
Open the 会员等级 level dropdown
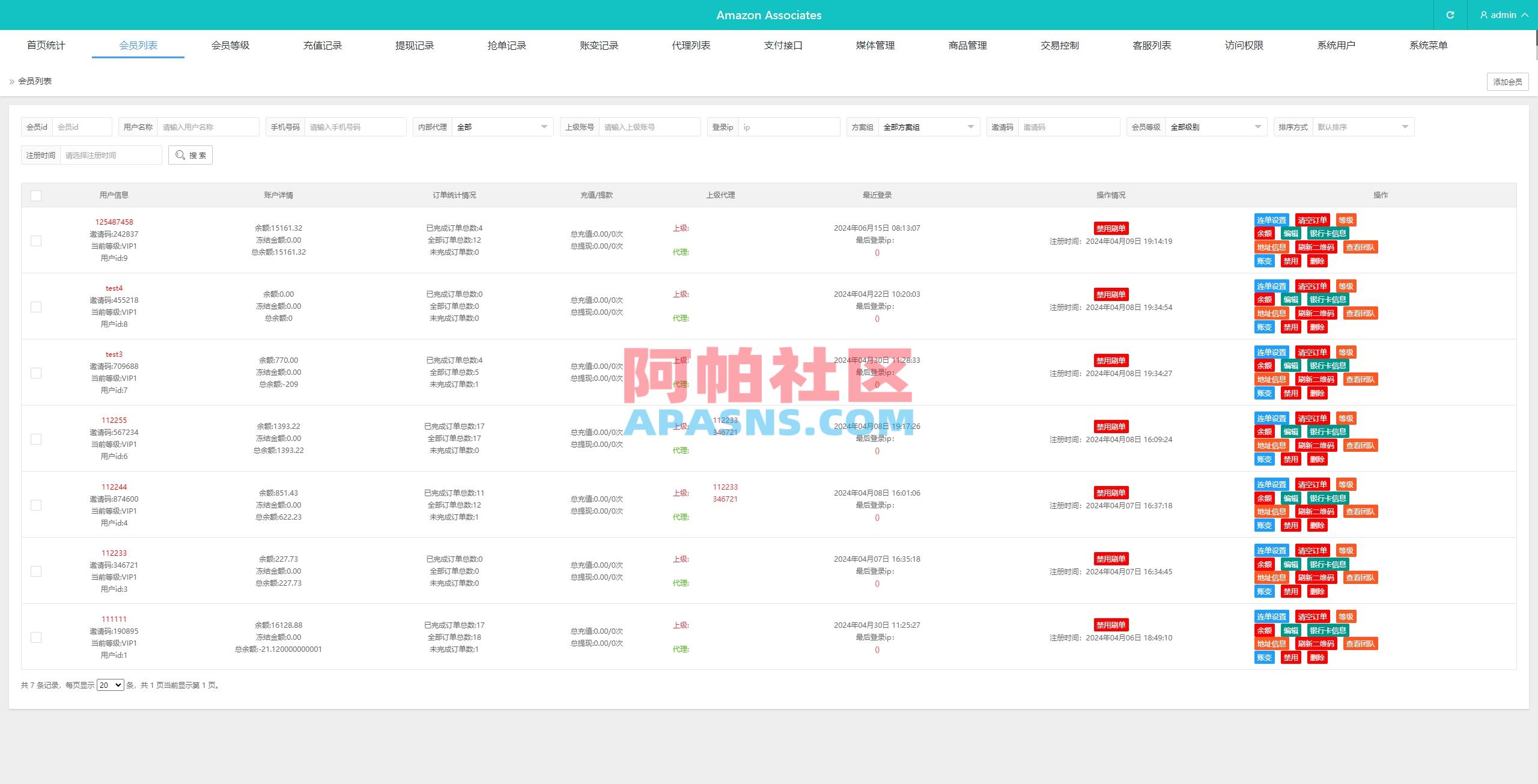click(1215, 127)
